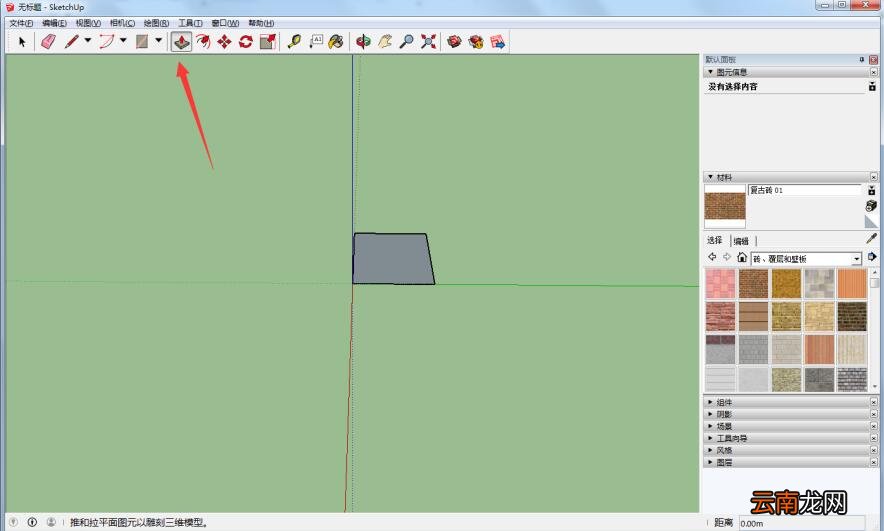The image size is (884, 531).
Task: Collapse the 图元信息 panel
Action: (710, 72)
